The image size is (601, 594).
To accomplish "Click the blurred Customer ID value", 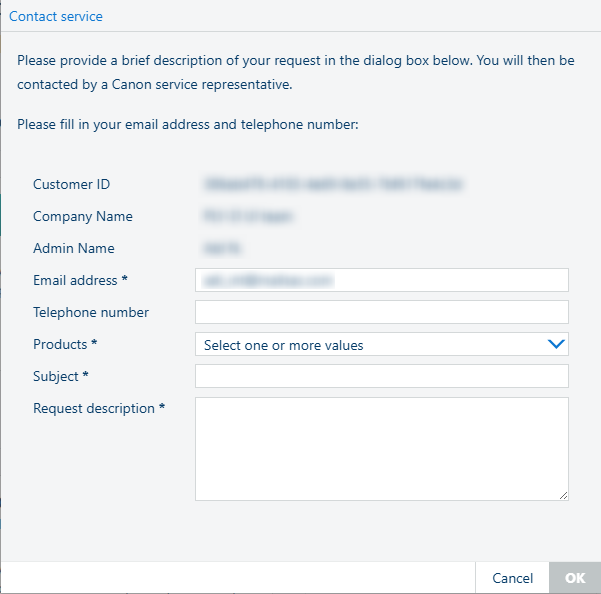I will tap(333, 184).
